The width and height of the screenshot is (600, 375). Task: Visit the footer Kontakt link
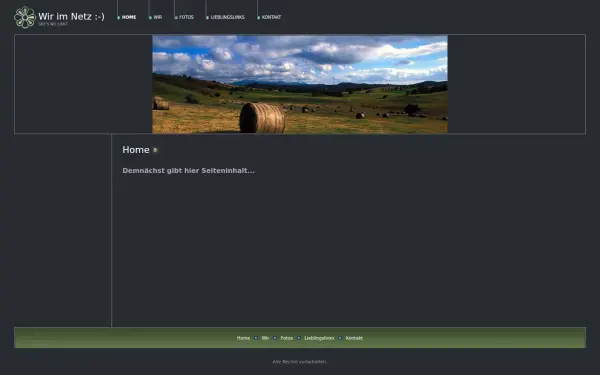point(354,338)
